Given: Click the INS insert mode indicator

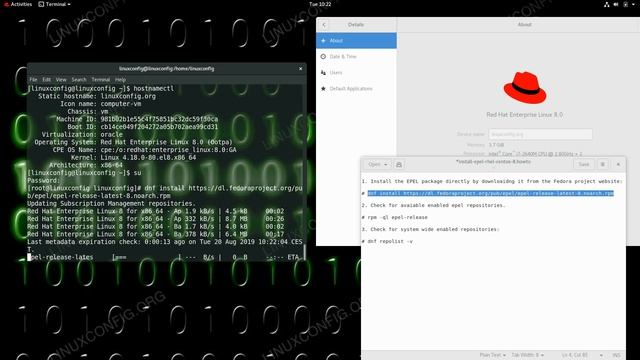Looking at the screenshot, I should click(x=616, y=355).
